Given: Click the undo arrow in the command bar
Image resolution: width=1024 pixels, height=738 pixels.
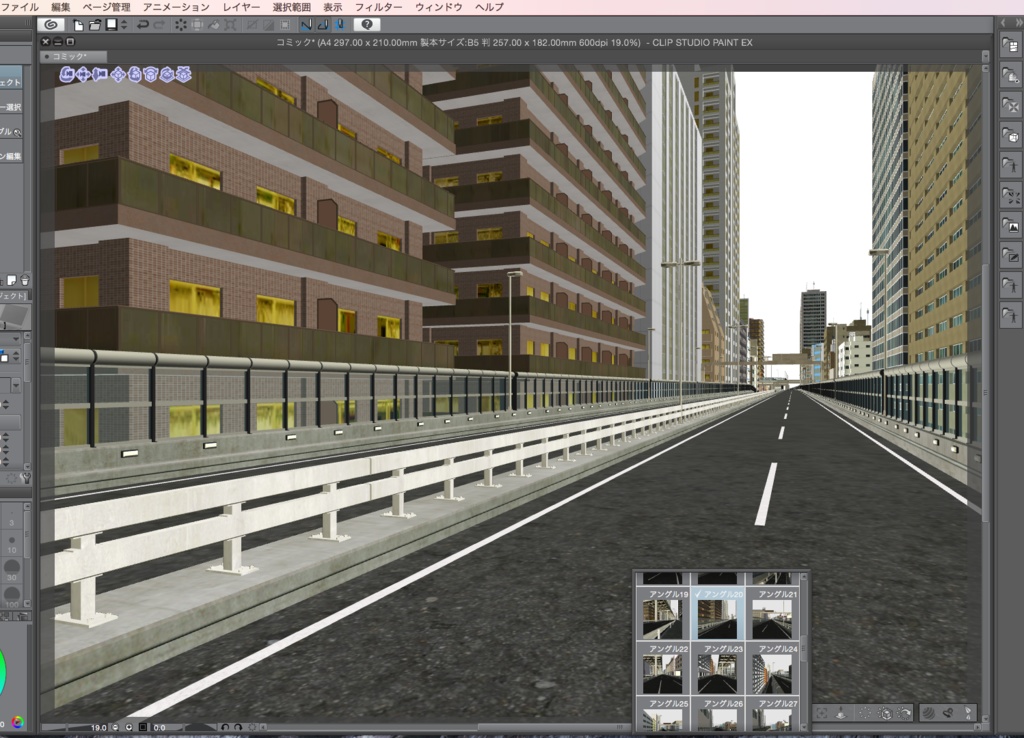Looking at the screenshot, I should tap(143, 21).
